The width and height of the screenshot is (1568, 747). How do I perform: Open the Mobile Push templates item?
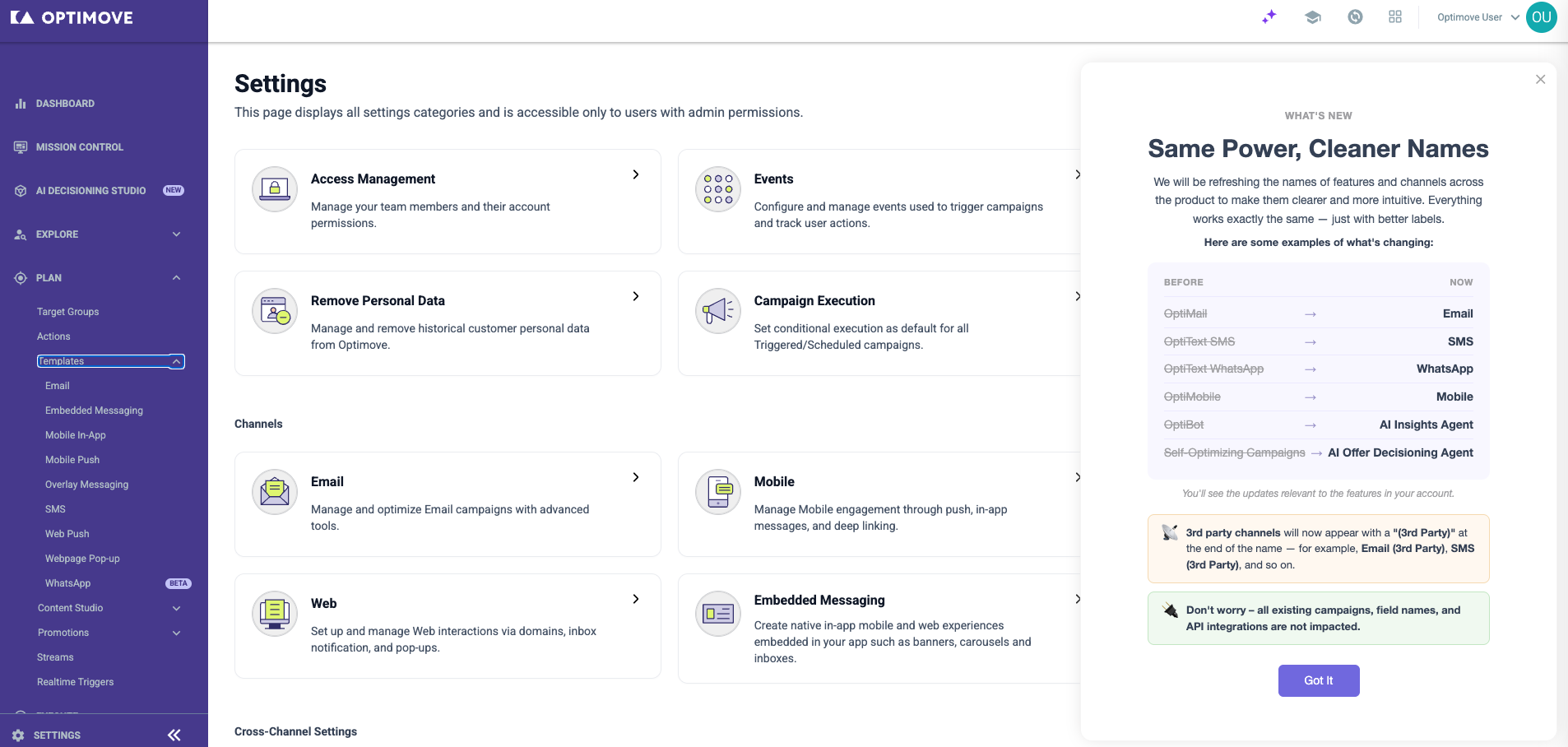pos(72,460)
